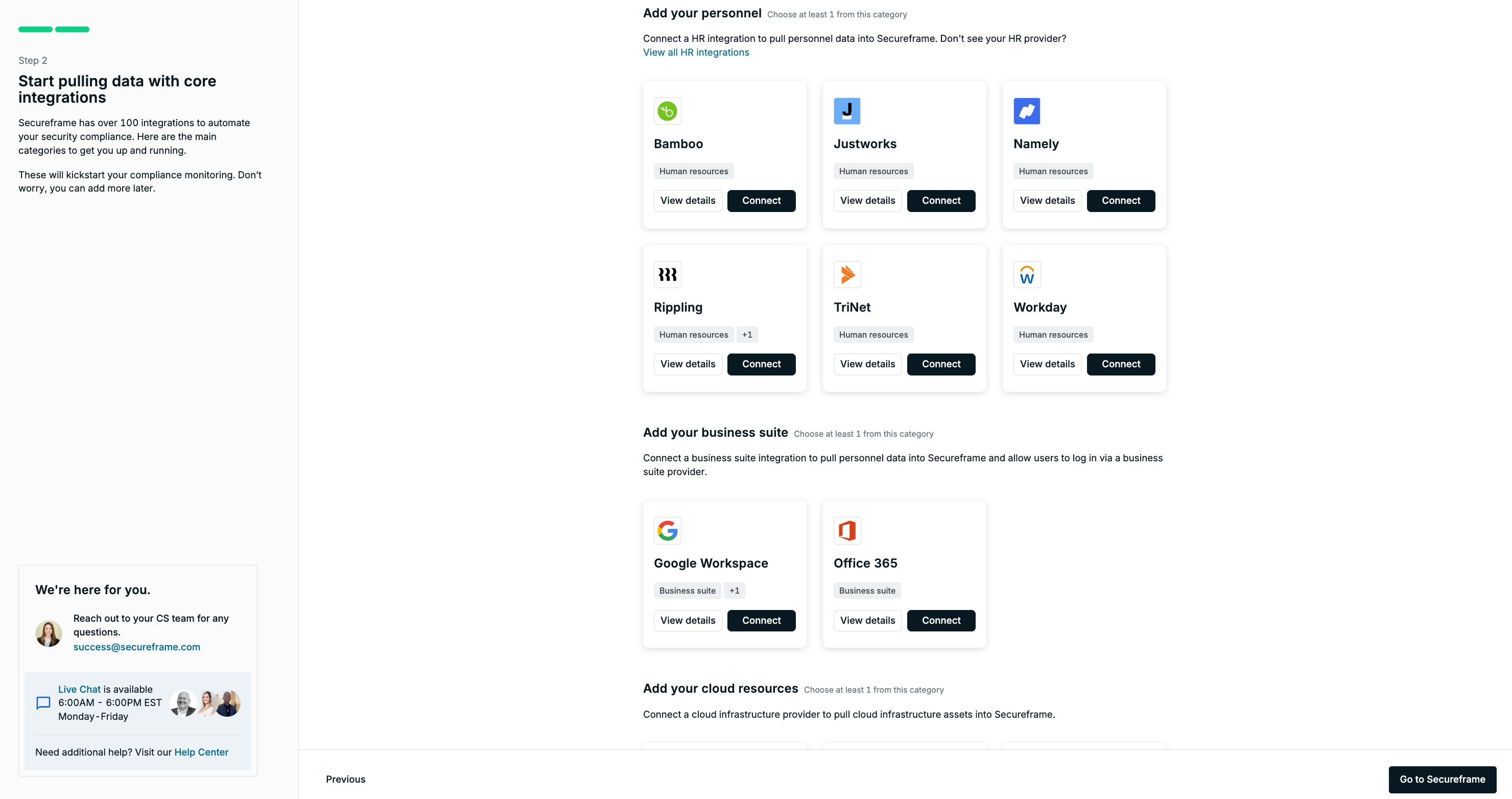Click the Workday logo icon
Image resolution: width=1512 pixels, height=799 pixels.
pyautogui.click(x=1027, y=274)
